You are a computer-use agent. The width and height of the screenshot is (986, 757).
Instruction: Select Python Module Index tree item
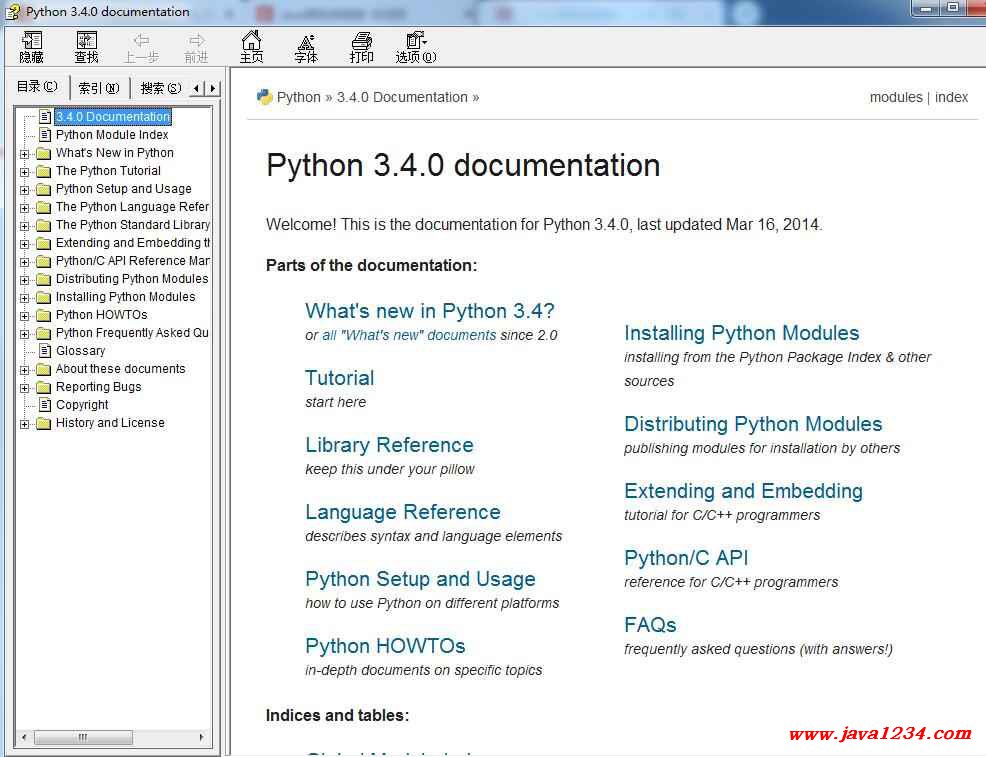(112, 135)
